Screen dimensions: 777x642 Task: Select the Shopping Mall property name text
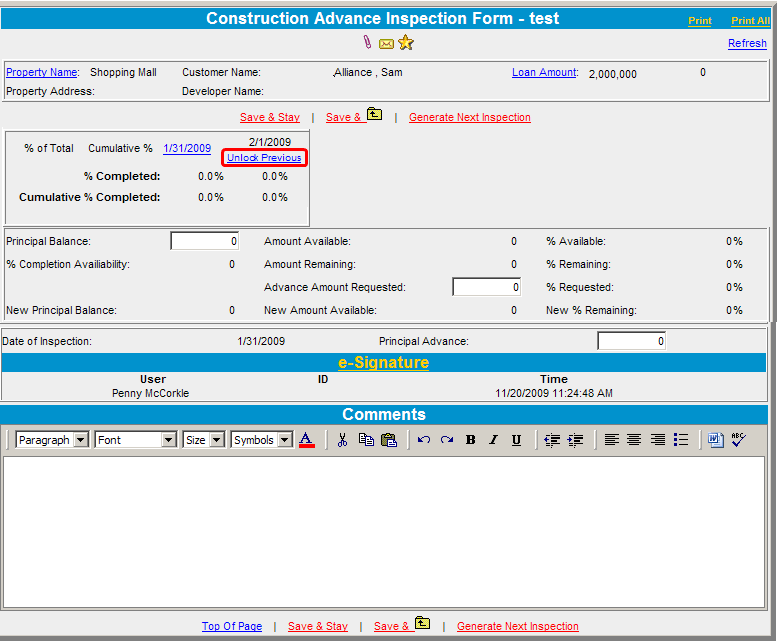tap(123, 72)
